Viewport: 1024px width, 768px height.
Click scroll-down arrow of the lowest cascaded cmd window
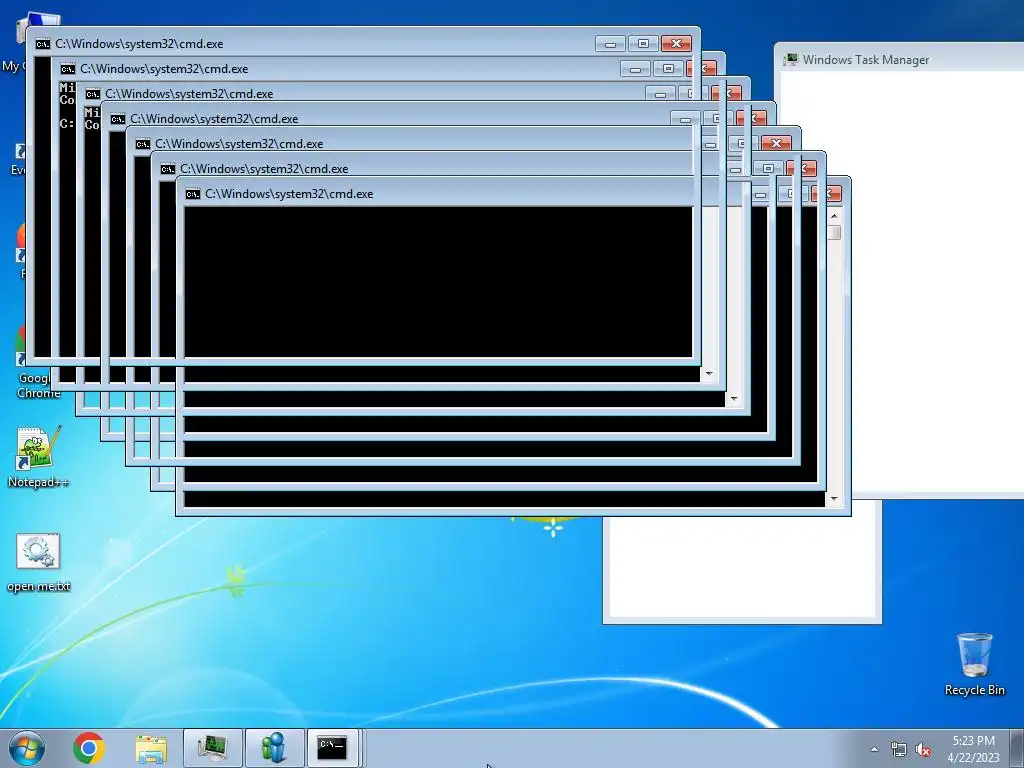point(834,499)
